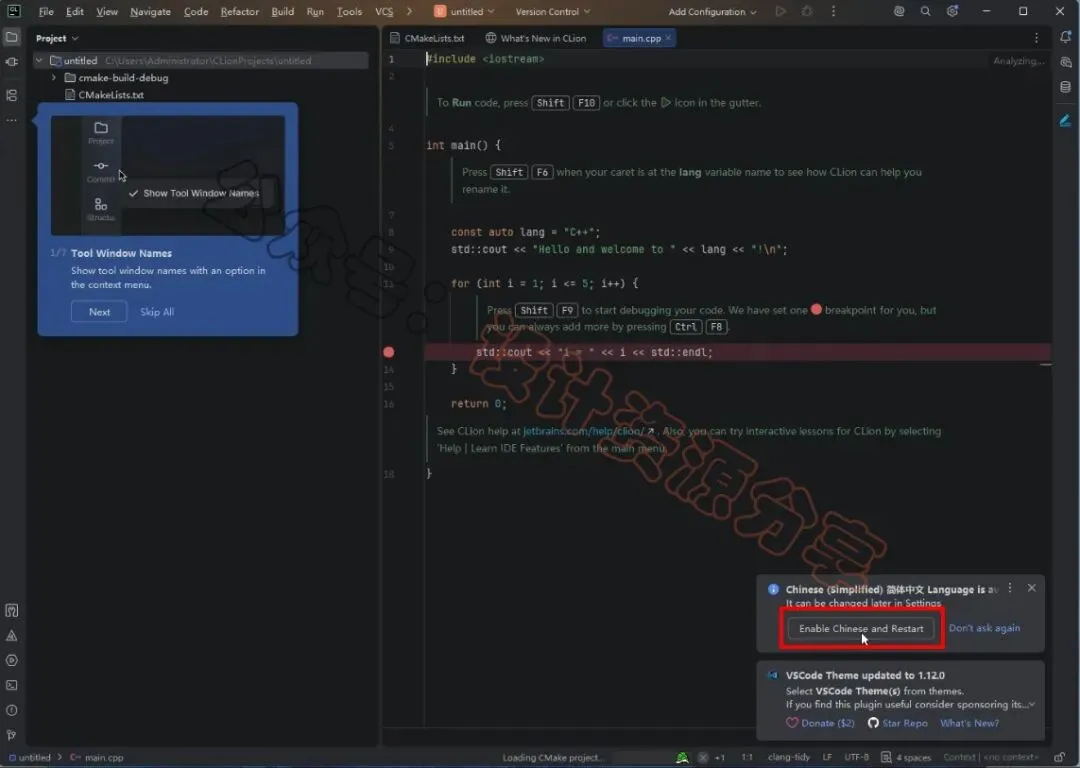This screenshot has width=1080, height=768.
Task: Expand the VSCode Theme notification text
Action: click(x=1031, y=705)
